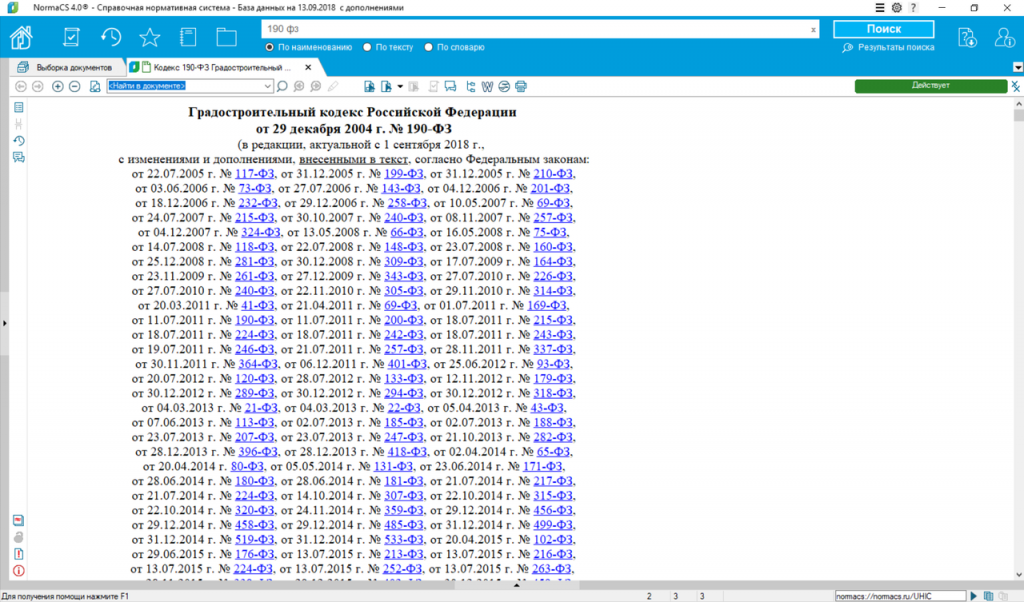Zoom out with minus circle icon
The image size is (1024, 602).
(74, 86)
